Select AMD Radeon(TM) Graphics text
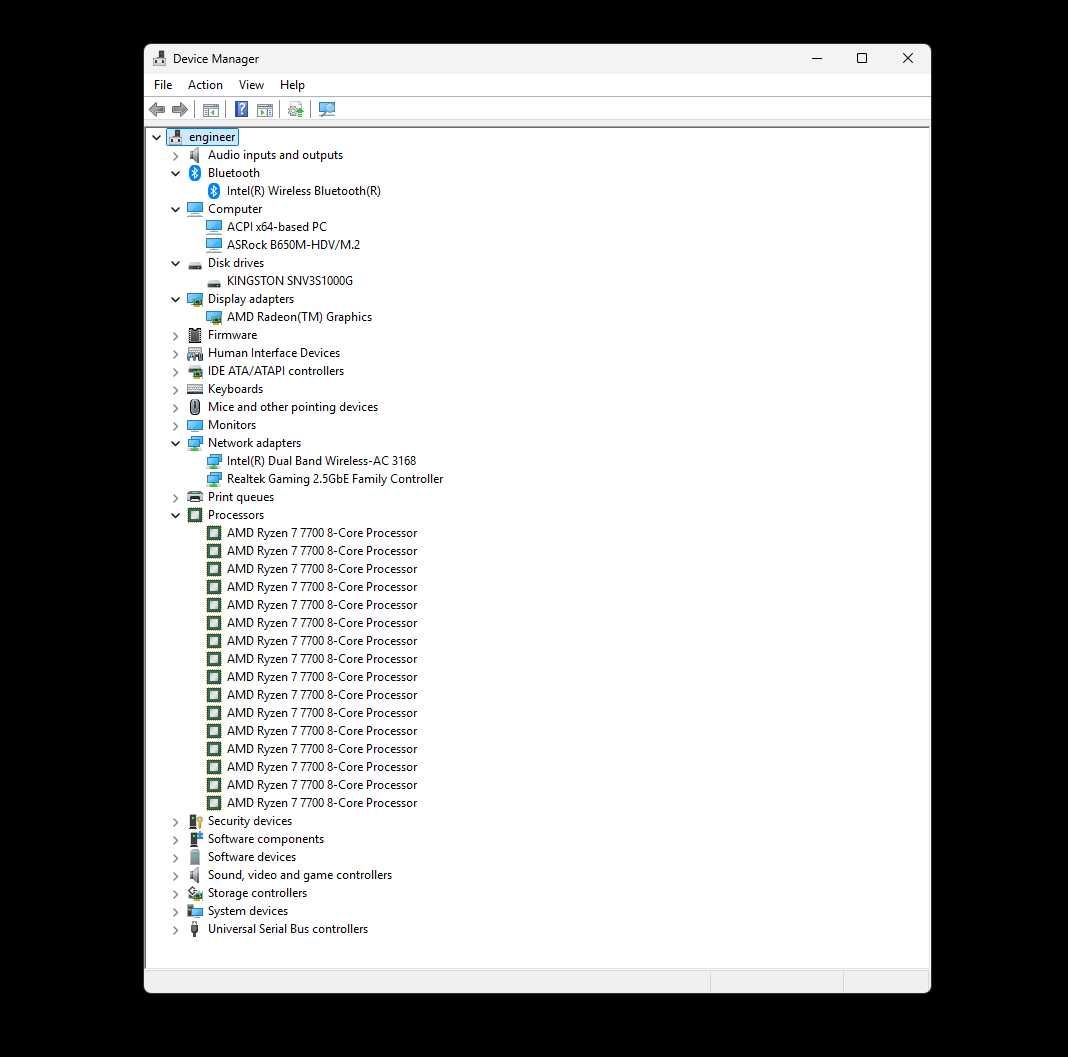The image size is (1068, 1057). click(x=299, y=317)
